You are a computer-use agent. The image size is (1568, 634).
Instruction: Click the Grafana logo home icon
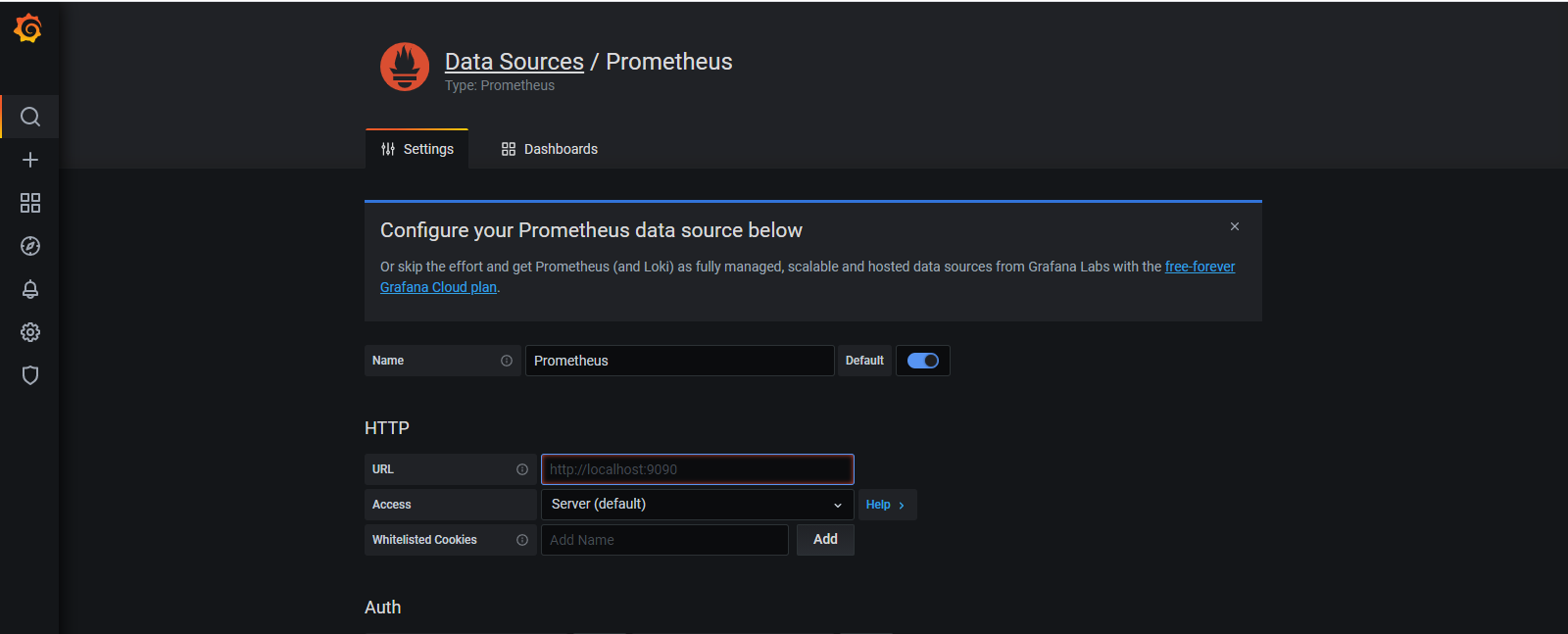pos(28,29)
